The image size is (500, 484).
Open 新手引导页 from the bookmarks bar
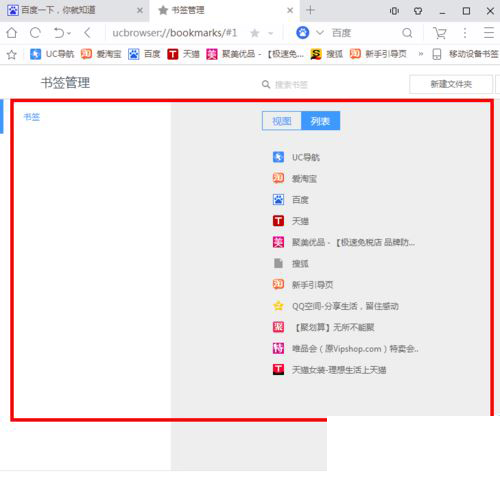tap(378, 54)
